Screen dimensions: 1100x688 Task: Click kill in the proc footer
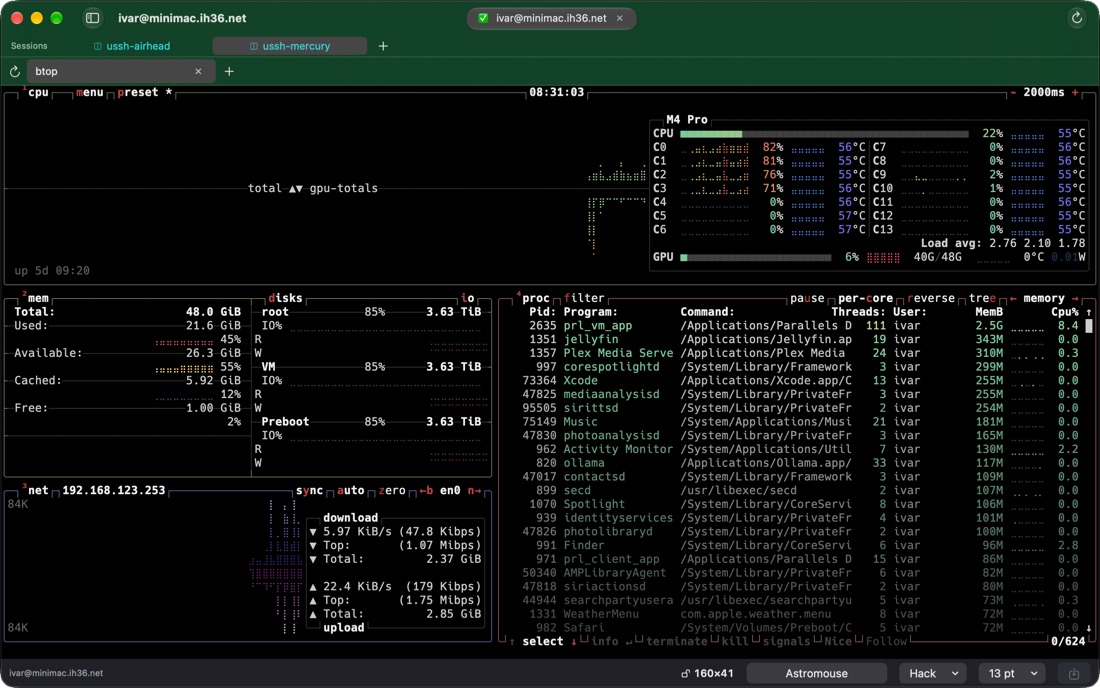735,642
